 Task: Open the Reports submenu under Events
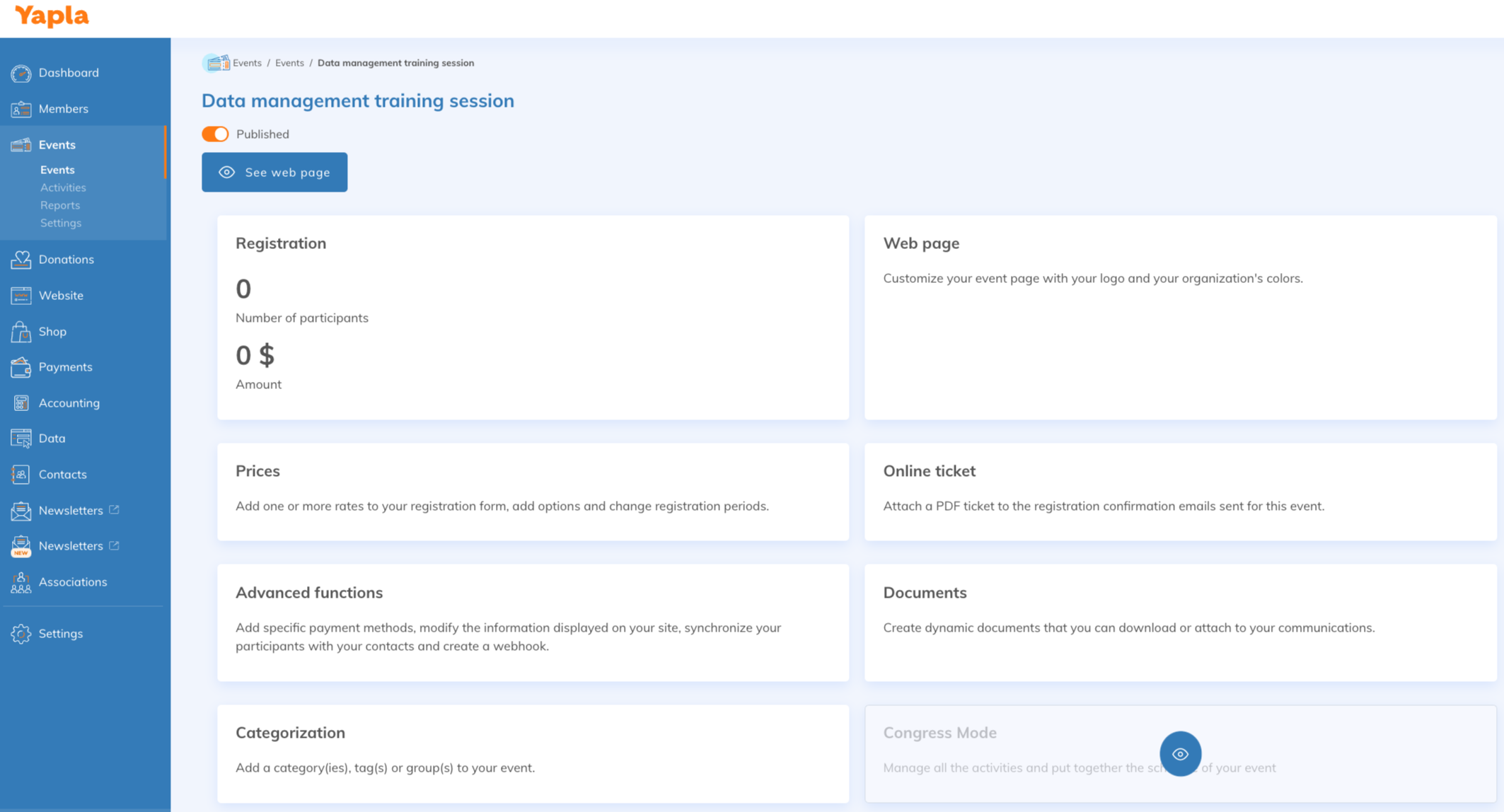point(60,205)
